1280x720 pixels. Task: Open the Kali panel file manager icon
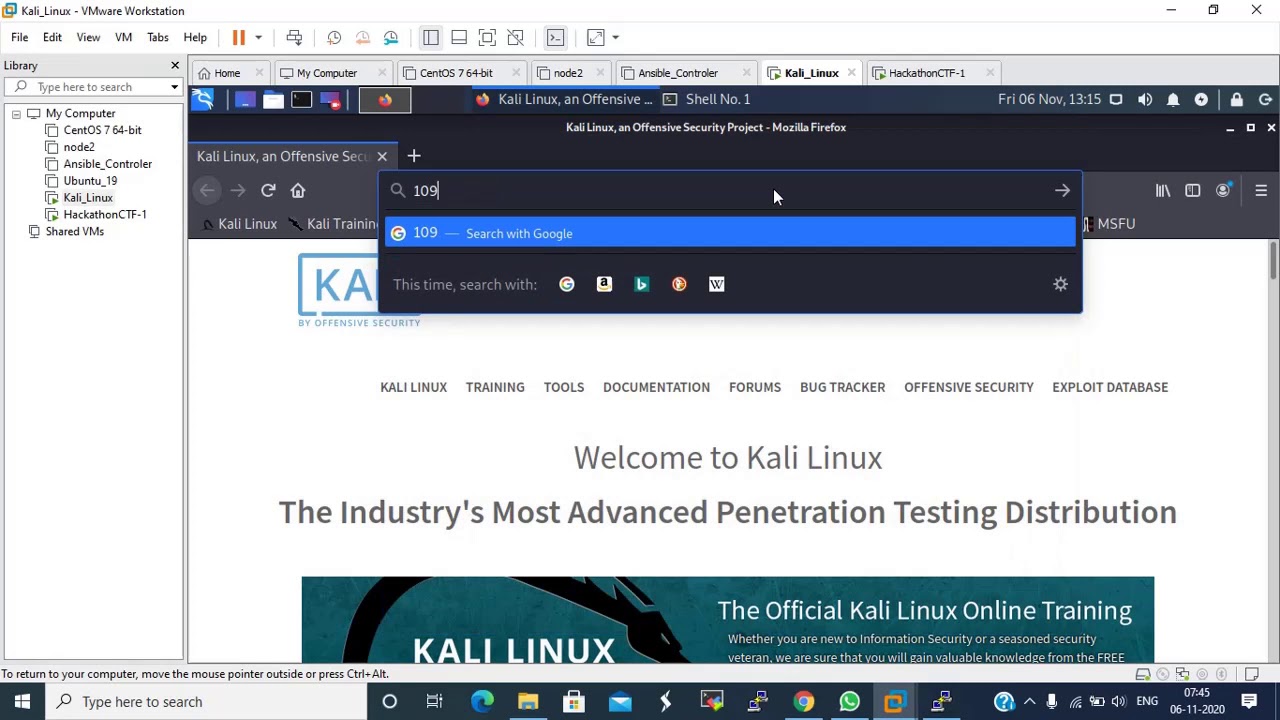[x=273, y=99]
